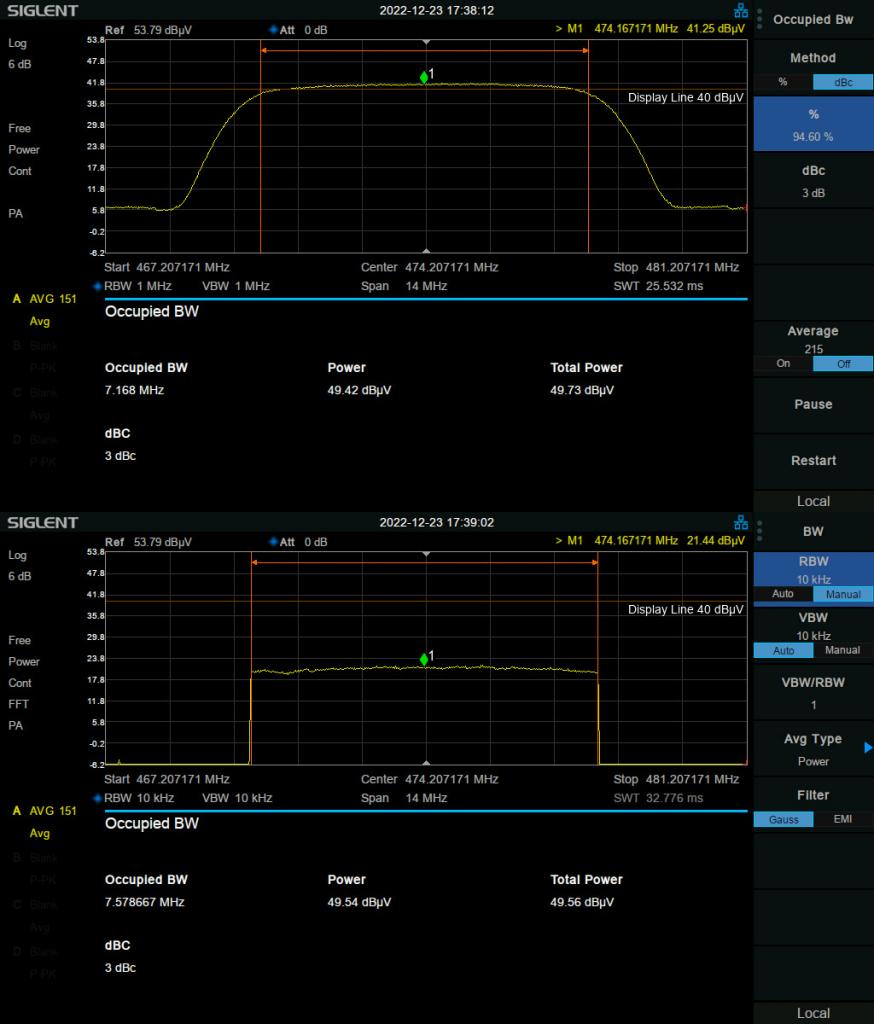Click the network status icon in top screenshot

click(741, 10)
